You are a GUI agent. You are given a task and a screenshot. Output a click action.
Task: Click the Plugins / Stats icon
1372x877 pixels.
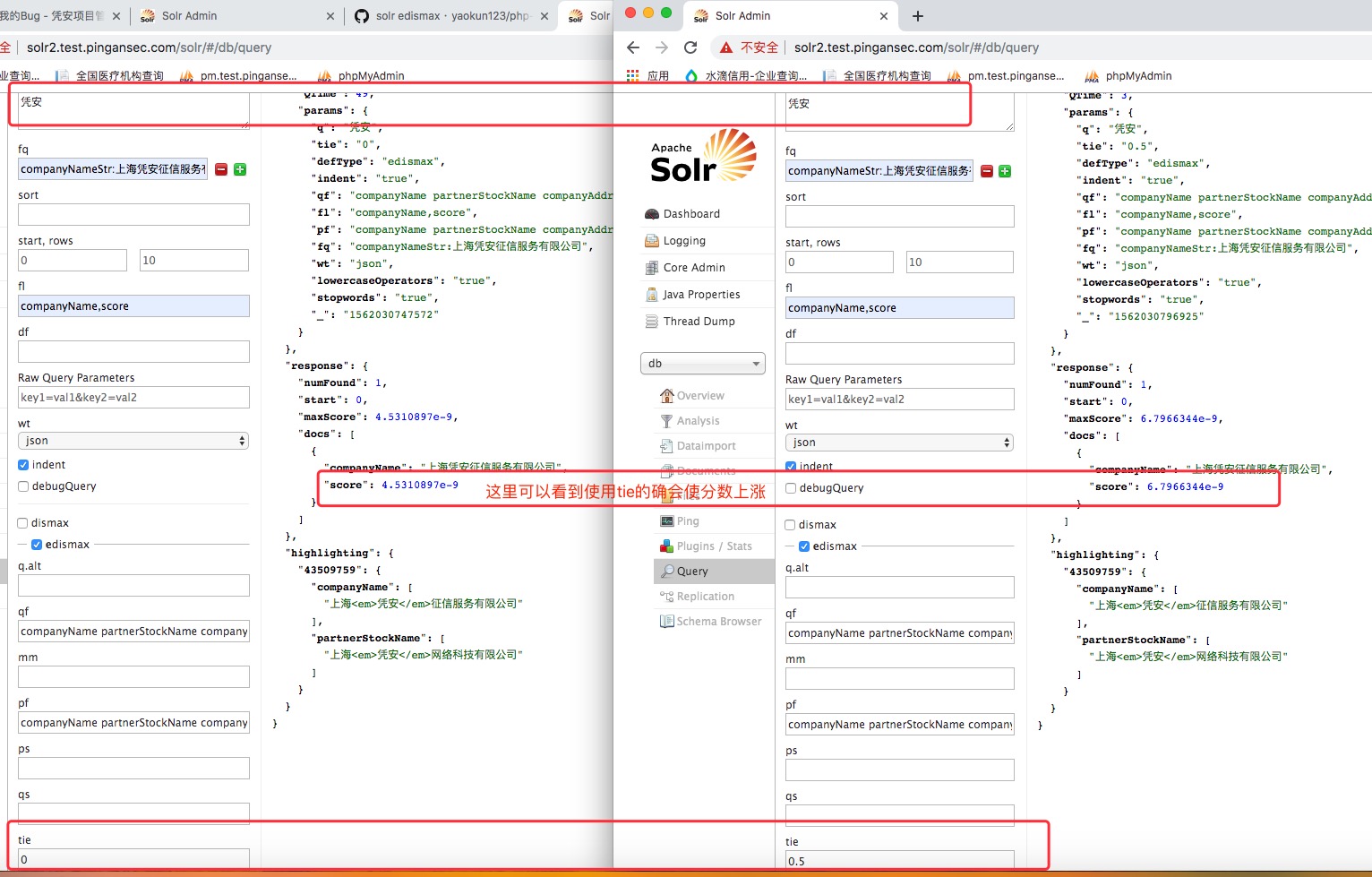click(x=666, y=546)
